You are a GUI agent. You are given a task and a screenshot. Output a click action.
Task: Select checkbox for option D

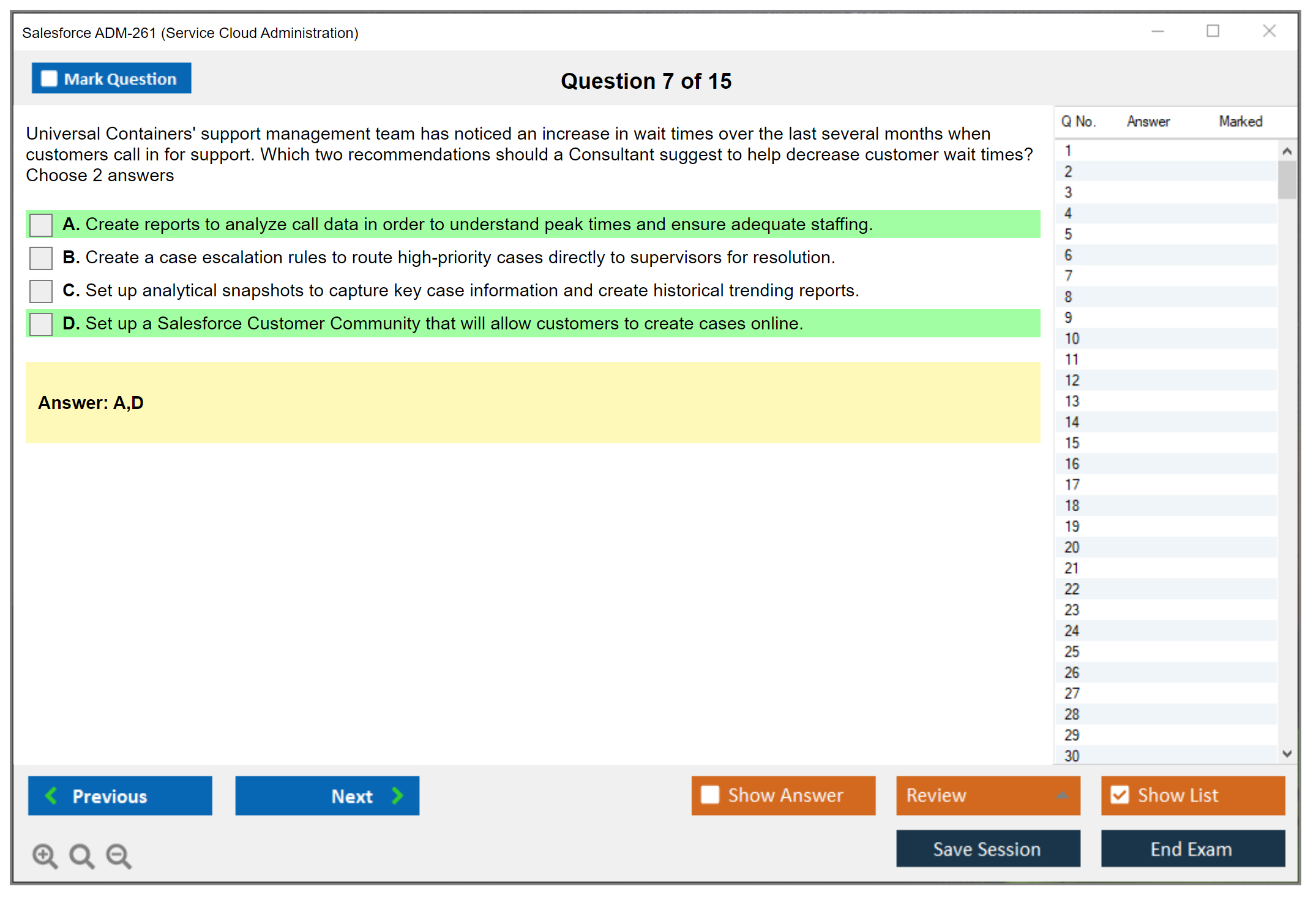tap(41, 324)
